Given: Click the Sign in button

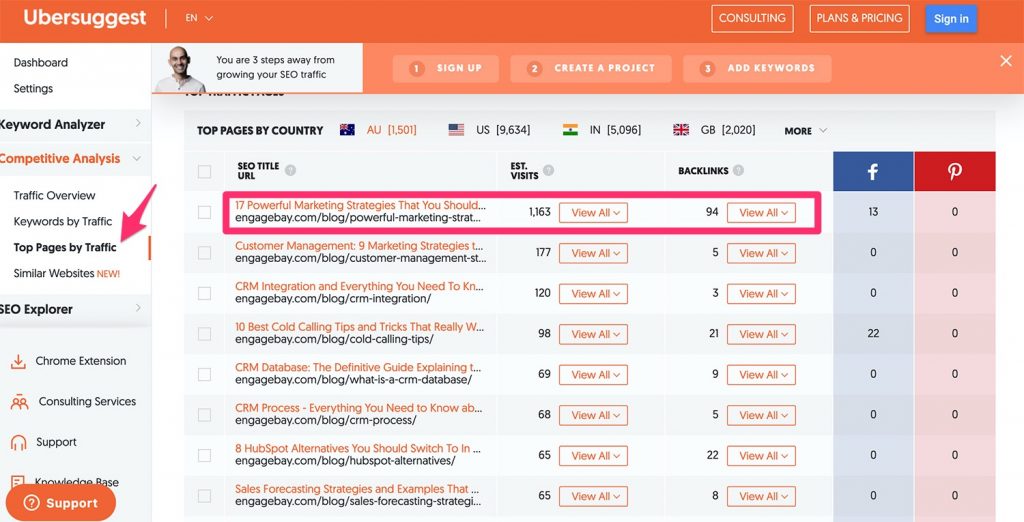Looking at the screenshot, I should [x=951, y=18].
